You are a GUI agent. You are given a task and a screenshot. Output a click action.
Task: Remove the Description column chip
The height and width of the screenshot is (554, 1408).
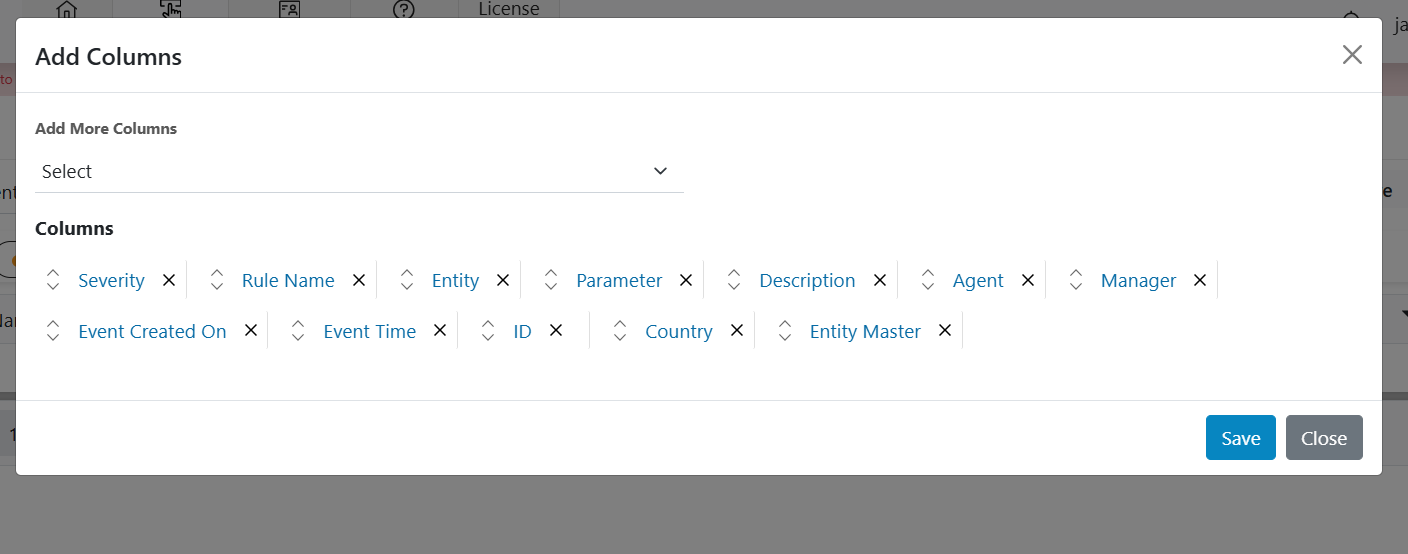(880, 280)
